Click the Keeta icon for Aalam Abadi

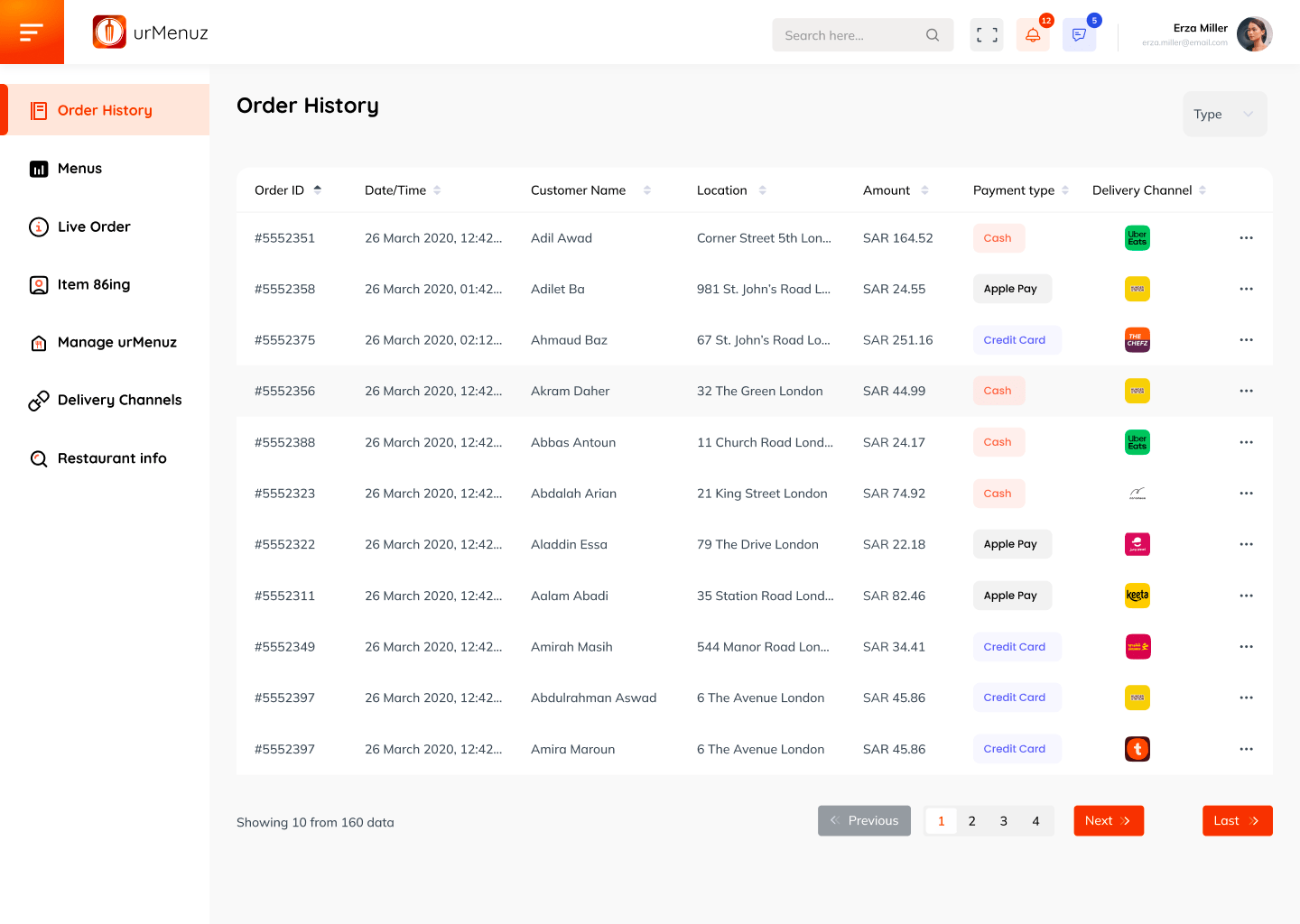coord(1137,596)
